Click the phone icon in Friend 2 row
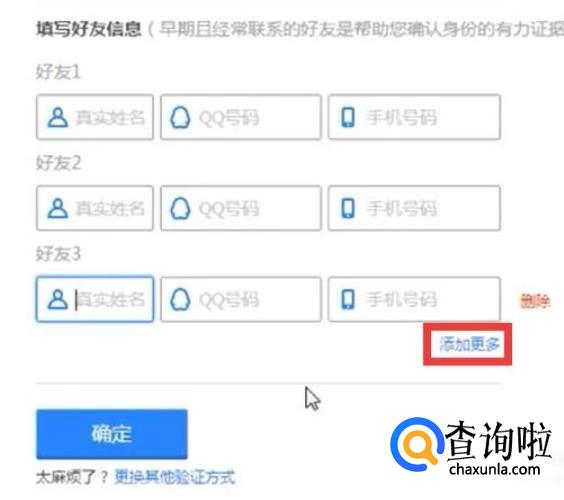The width and height of the screenshot is (564, 500). pos(347,208)
